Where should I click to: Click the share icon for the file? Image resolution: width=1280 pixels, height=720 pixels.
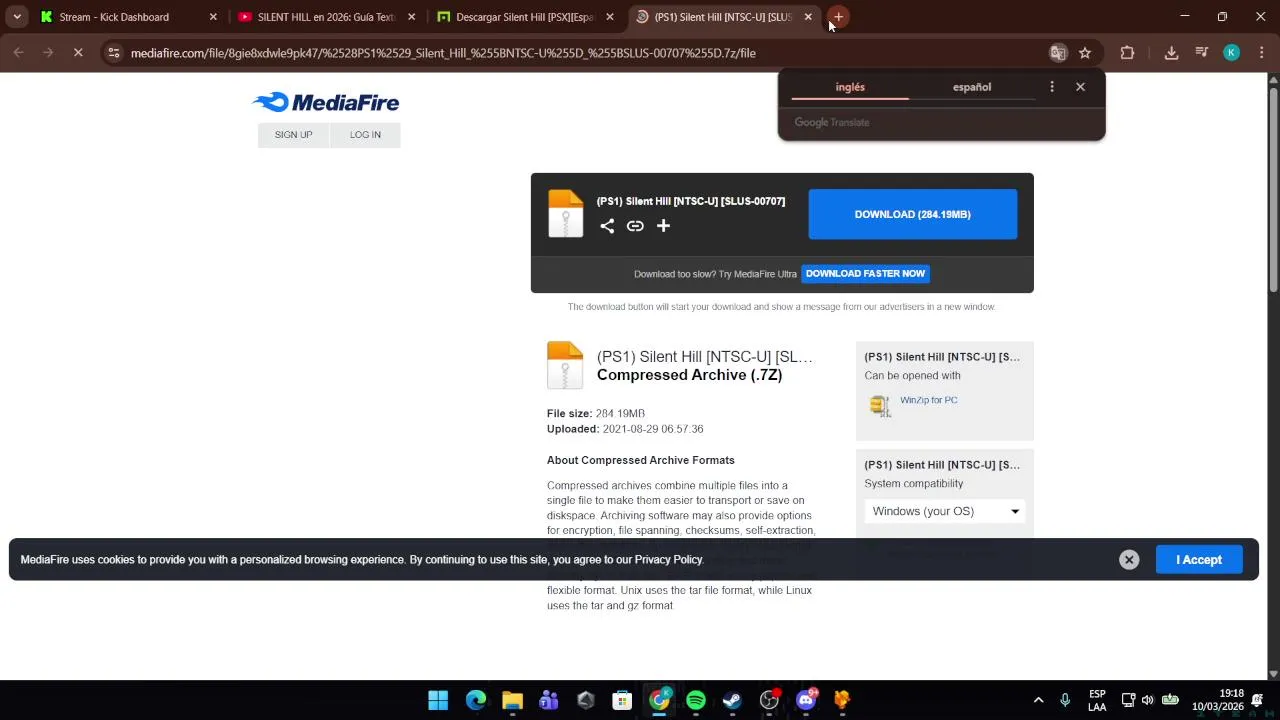click(x=607, y=226)
